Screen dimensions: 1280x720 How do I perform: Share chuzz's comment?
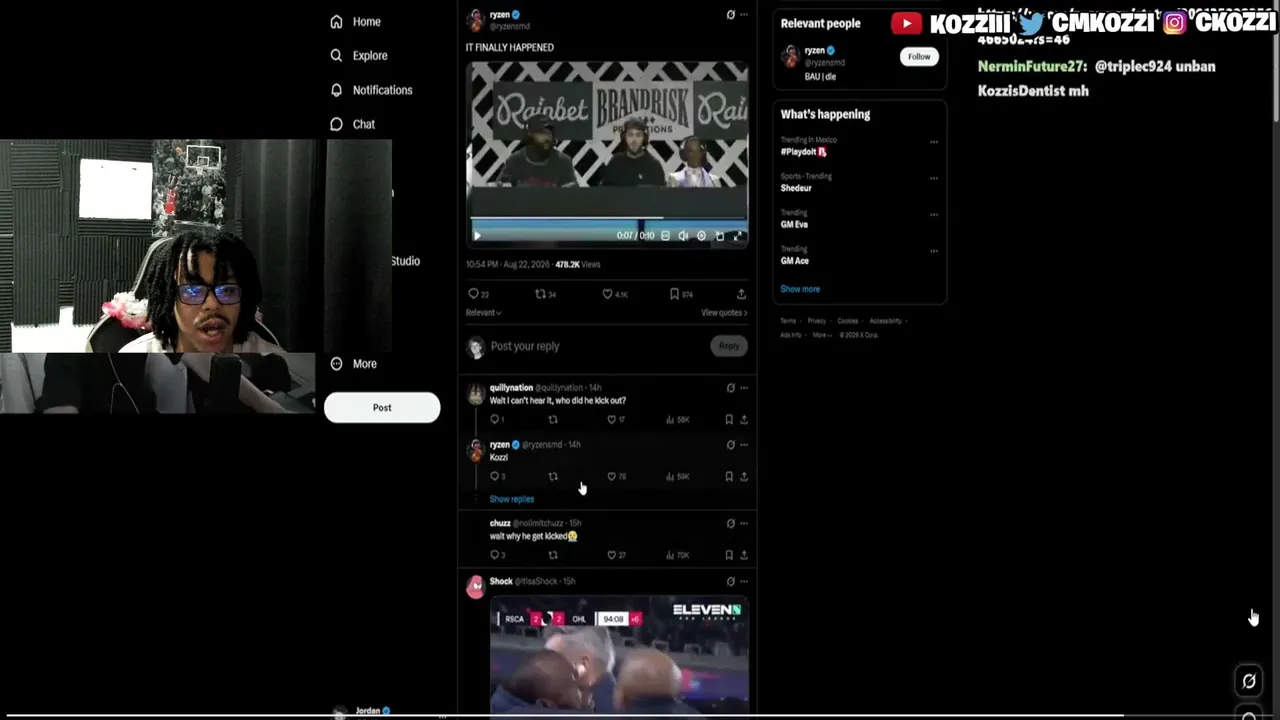(743, 555)
